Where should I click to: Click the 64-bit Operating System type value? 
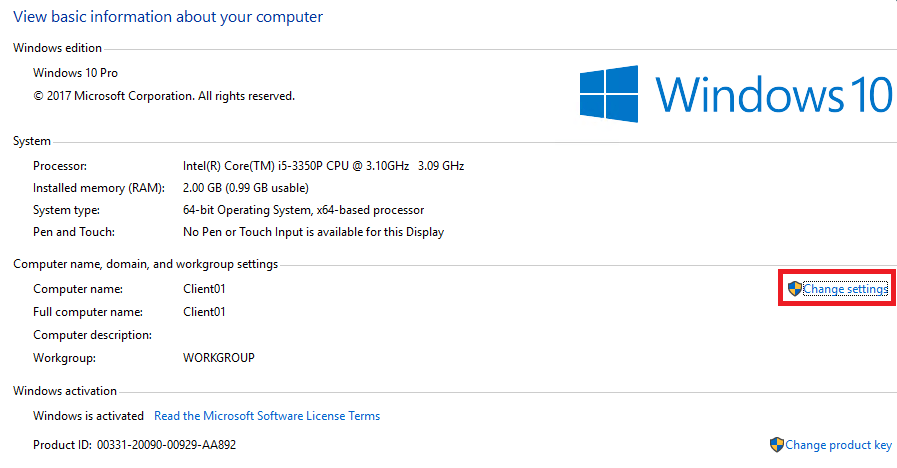click(x=303, y=210)
